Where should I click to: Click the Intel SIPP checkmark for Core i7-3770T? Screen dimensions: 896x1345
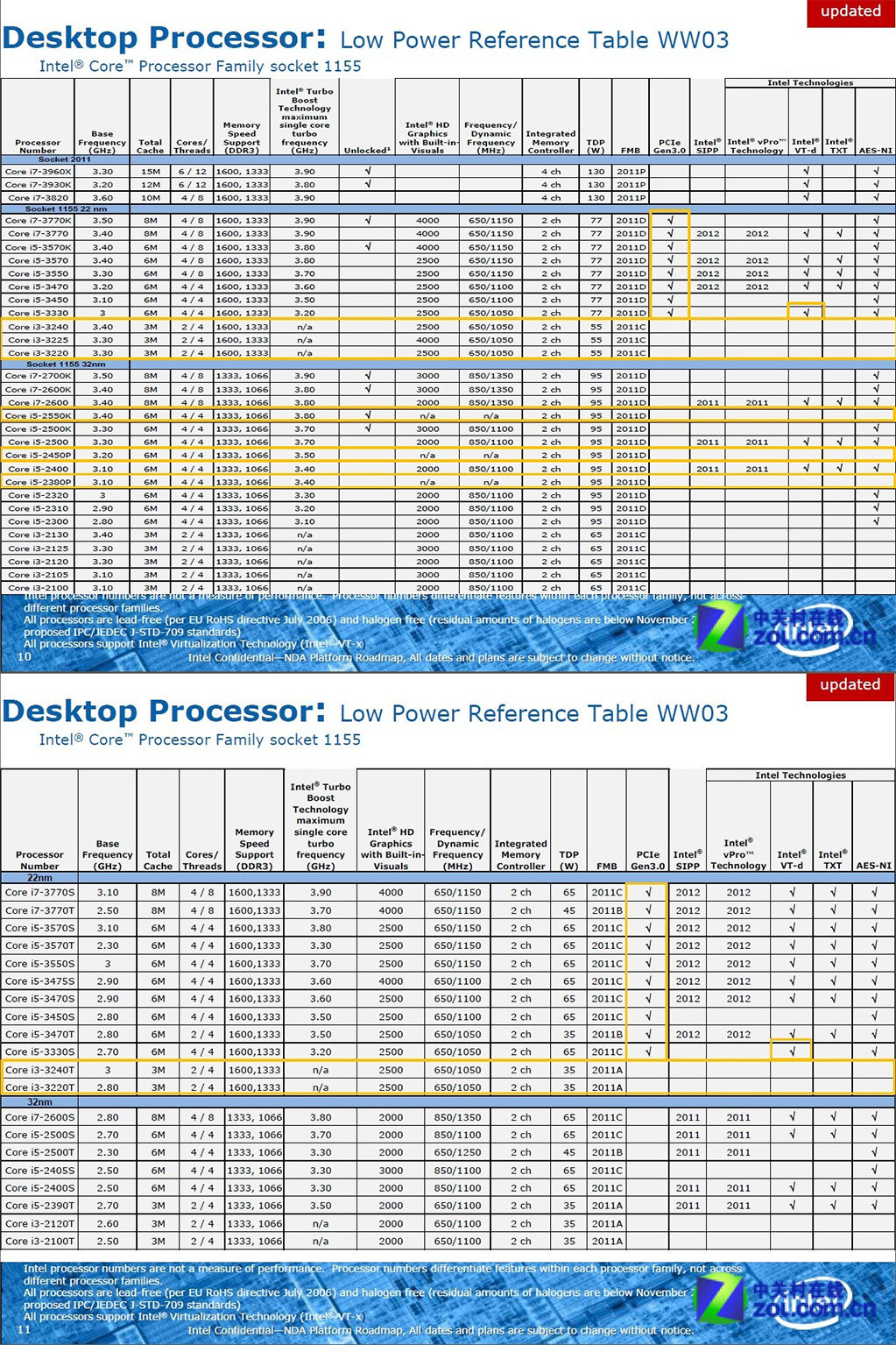pos(688,910)
